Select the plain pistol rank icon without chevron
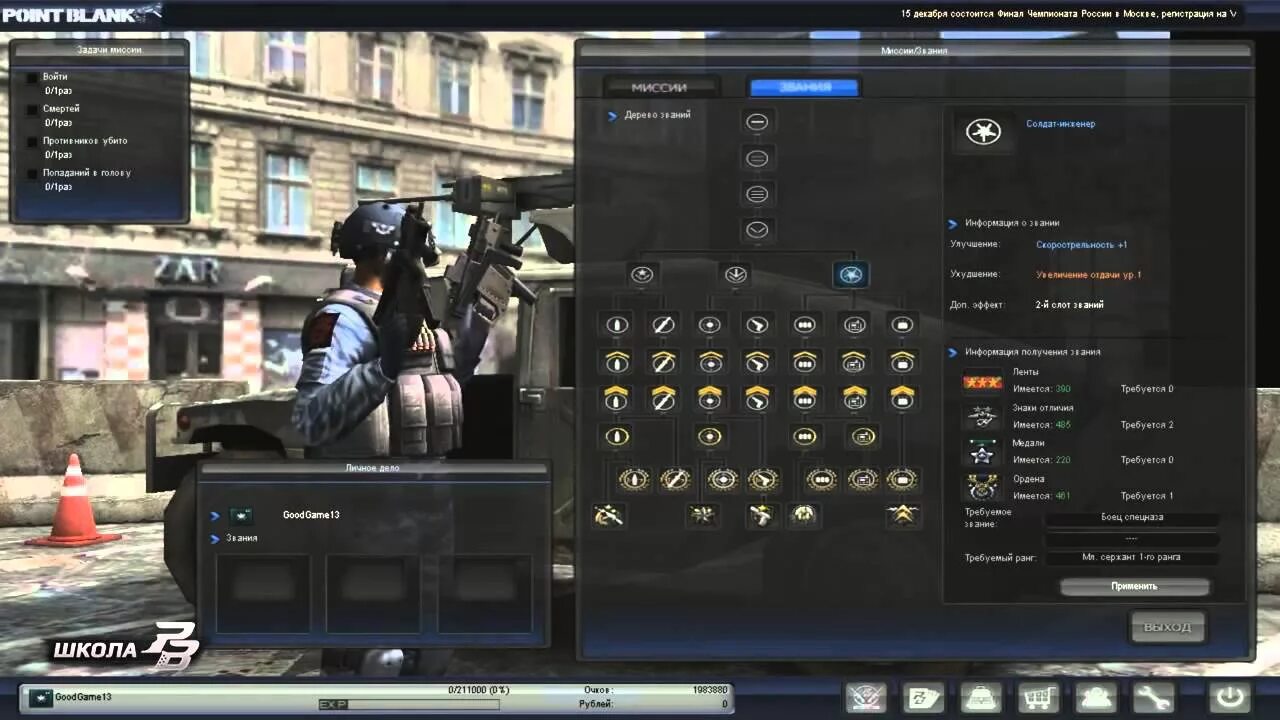 [x=757, y=324]
